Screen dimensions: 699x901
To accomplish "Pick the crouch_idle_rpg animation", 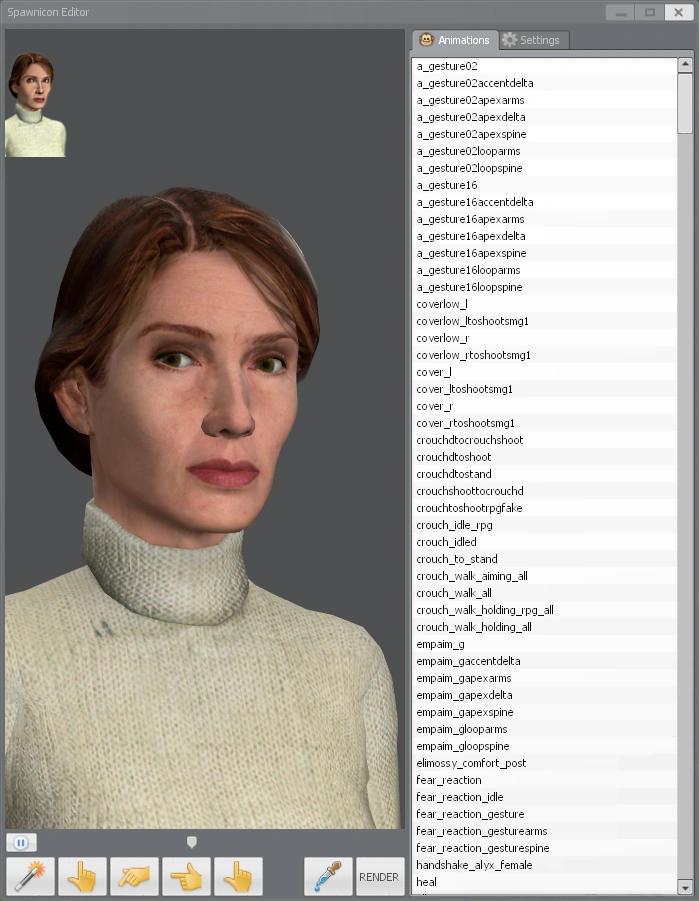I will coord(544,525).
